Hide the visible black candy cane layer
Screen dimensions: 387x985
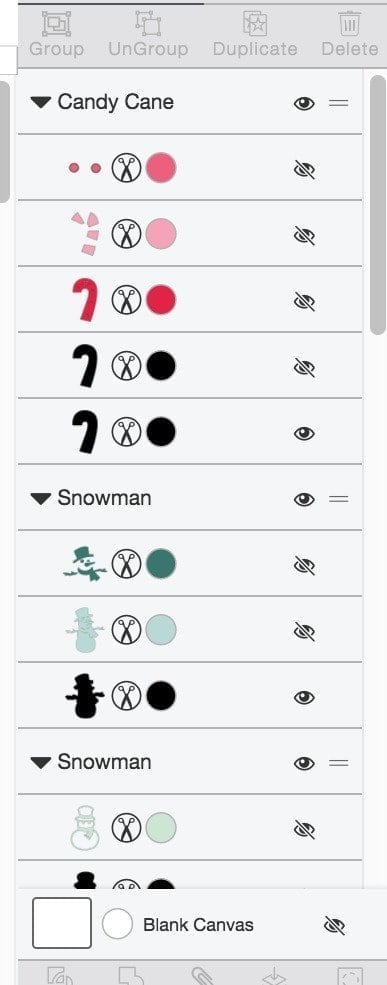click(x=304, y=433)
